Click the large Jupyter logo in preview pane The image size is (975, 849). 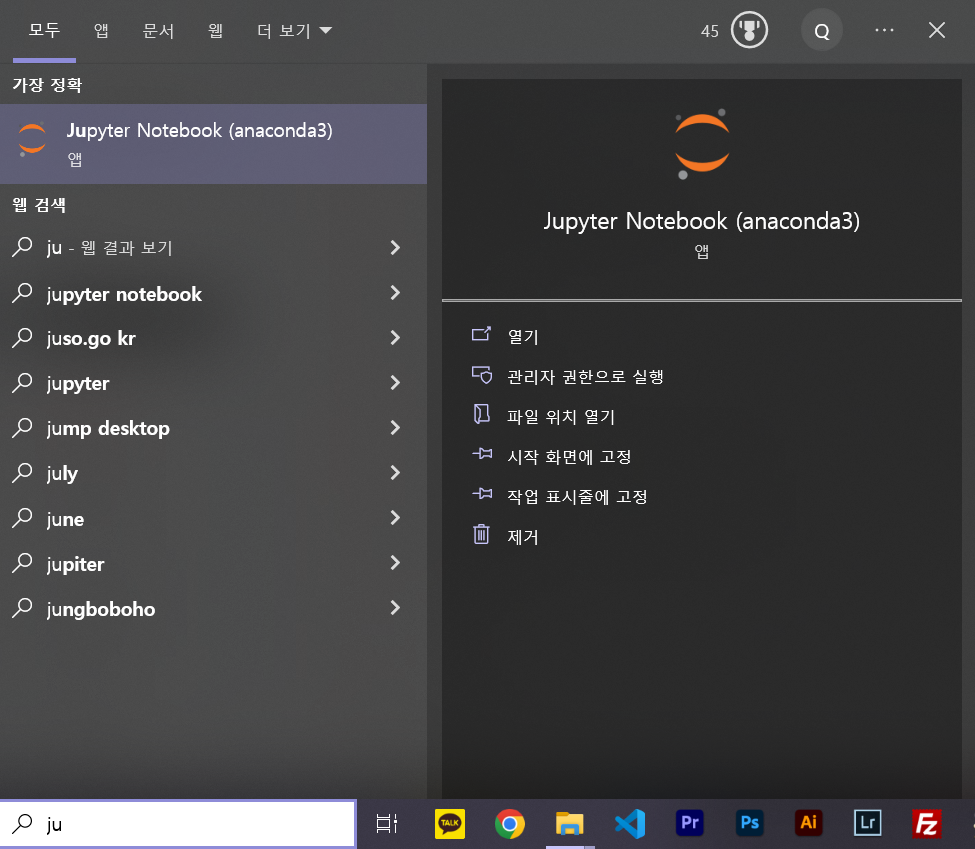point(701,144)
